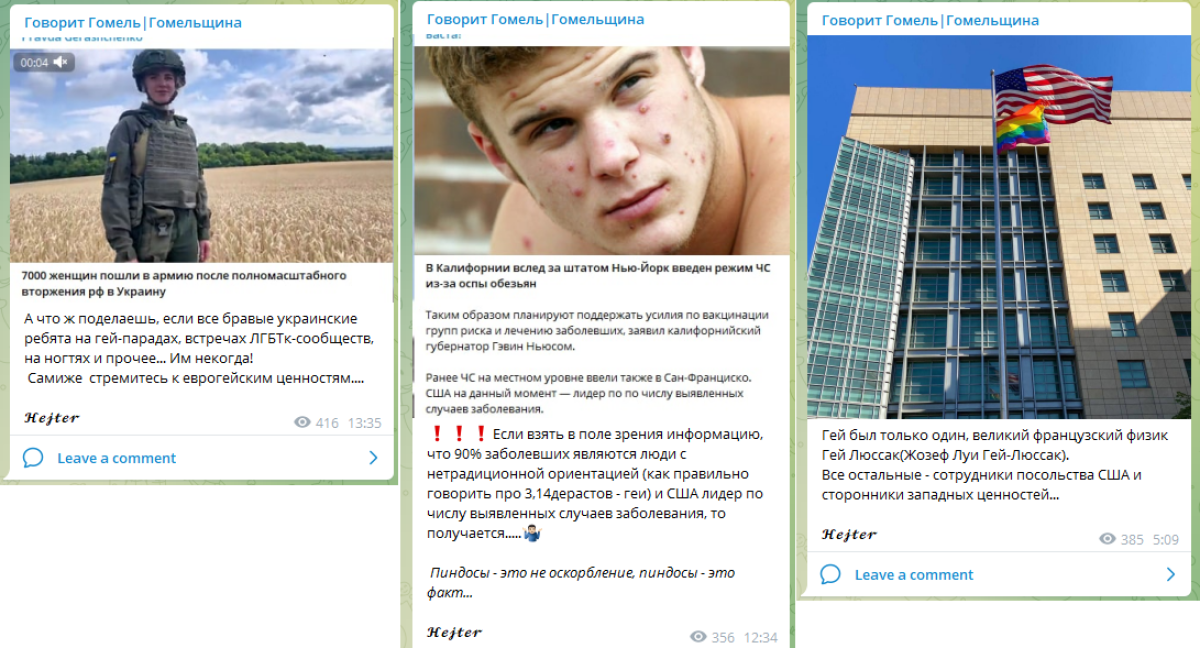Click the red exclamation marks in the middle post
Viewport: 1200px width, 648px height.
pyautogui.click(x=458, y=434)
